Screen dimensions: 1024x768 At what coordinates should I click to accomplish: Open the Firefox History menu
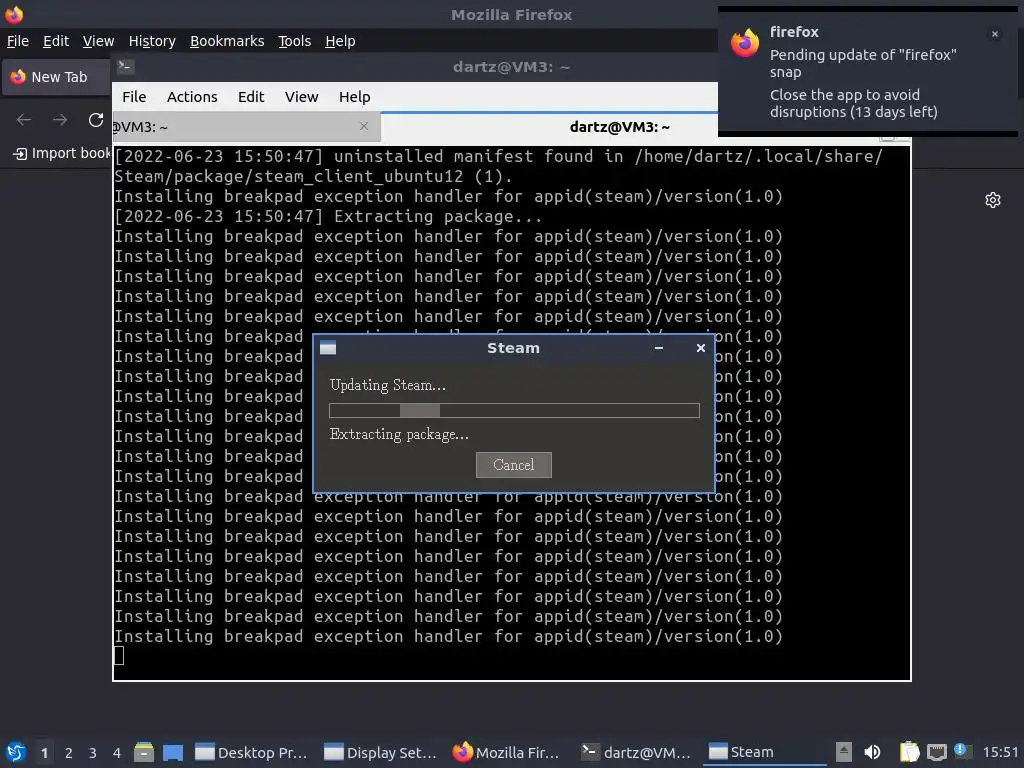tap(152, 41)
